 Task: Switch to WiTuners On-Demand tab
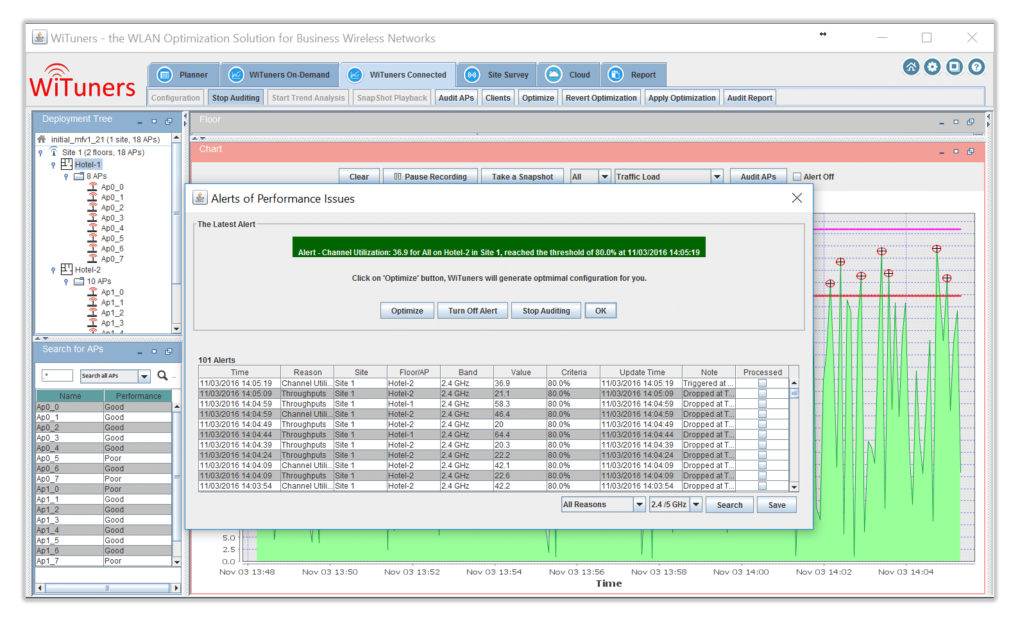279,75
